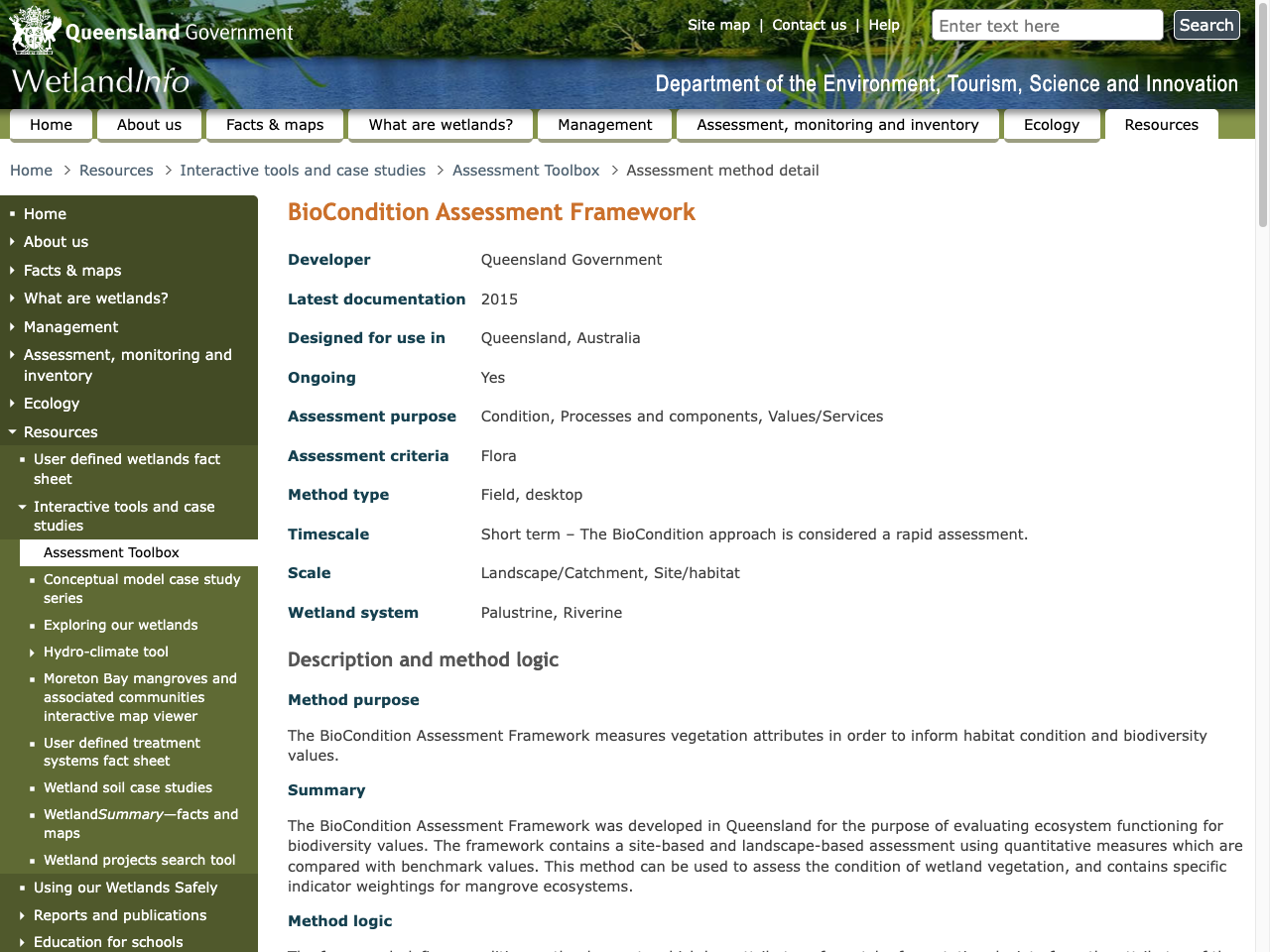
Task: Open the Site map link
Action: tap(718, 25)
